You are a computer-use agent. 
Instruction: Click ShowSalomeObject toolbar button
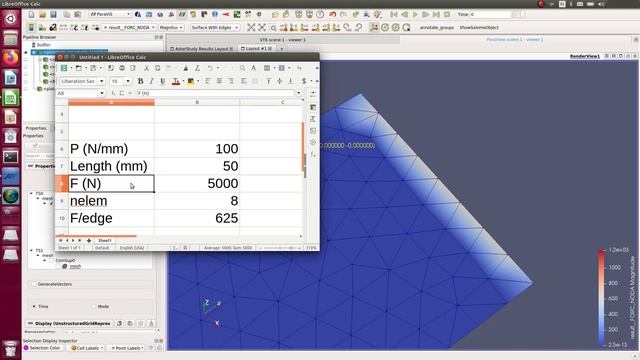coord(479,27)
